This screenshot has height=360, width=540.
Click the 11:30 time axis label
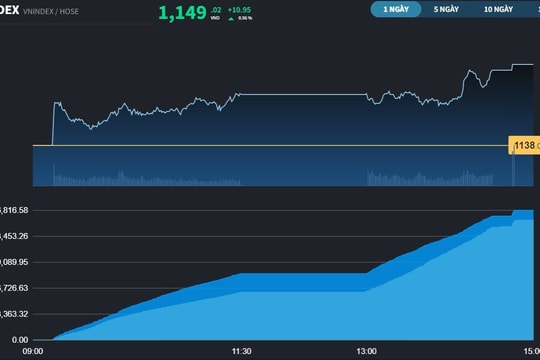click(x=241, y=351)
